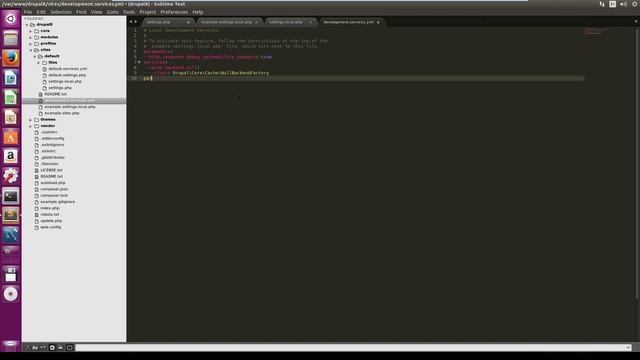This screenshot has width=640, height=360.
Task: Focus Sublime Text dock icon
Action: click(11, 215)
